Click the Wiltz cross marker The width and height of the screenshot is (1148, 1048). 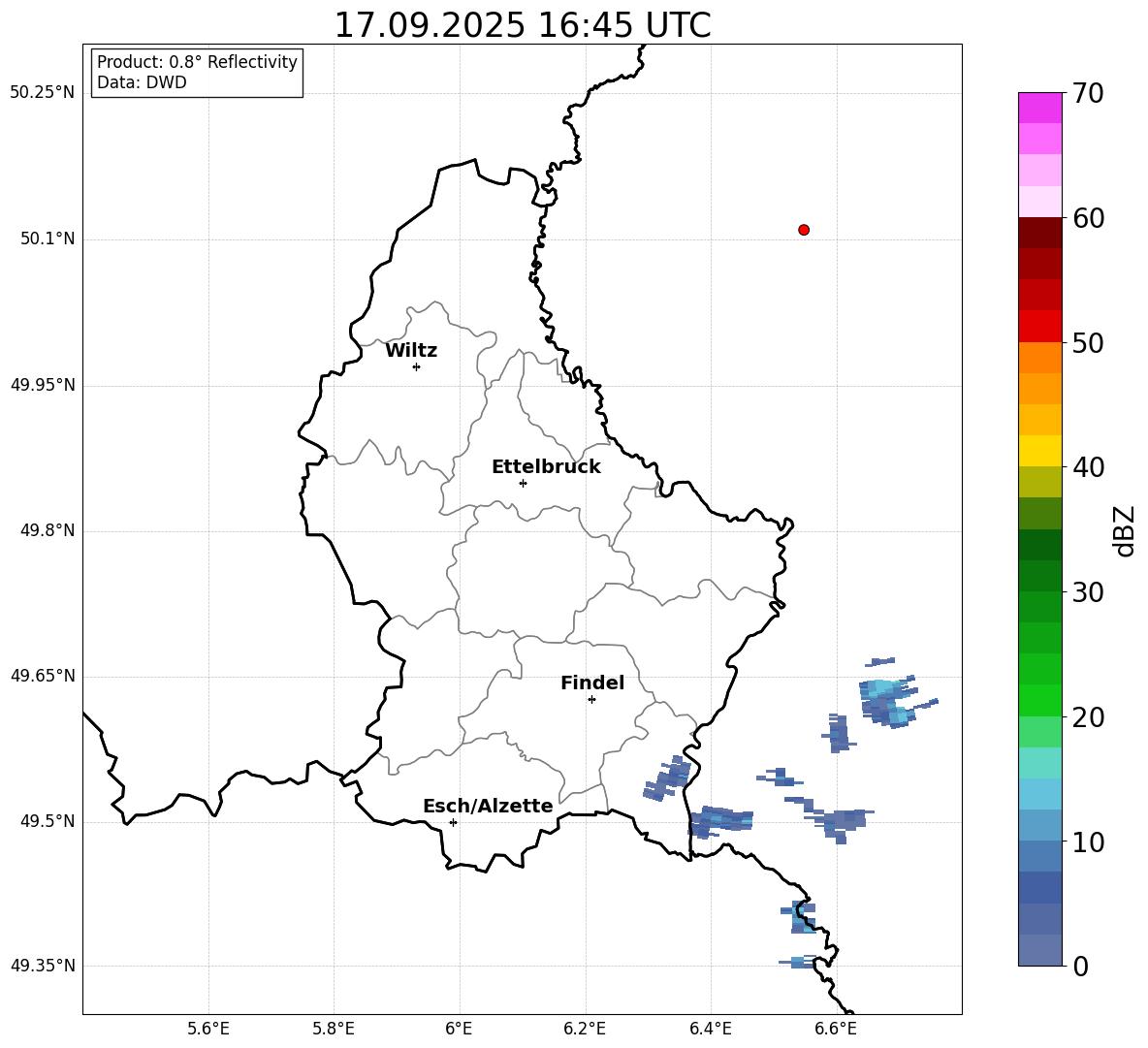(417, 366)
